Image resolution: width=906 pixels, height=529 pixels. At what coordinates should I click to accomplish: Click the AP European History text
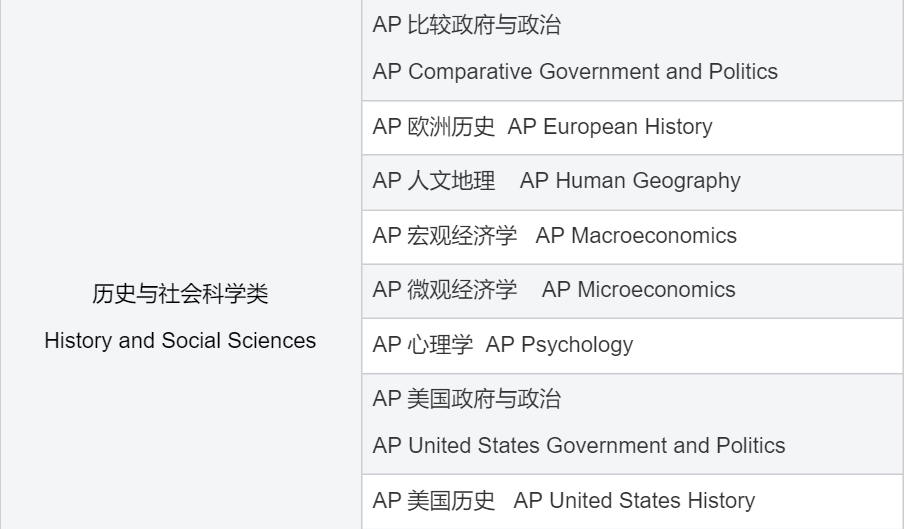pyautogui.click(x=610, y=127)
